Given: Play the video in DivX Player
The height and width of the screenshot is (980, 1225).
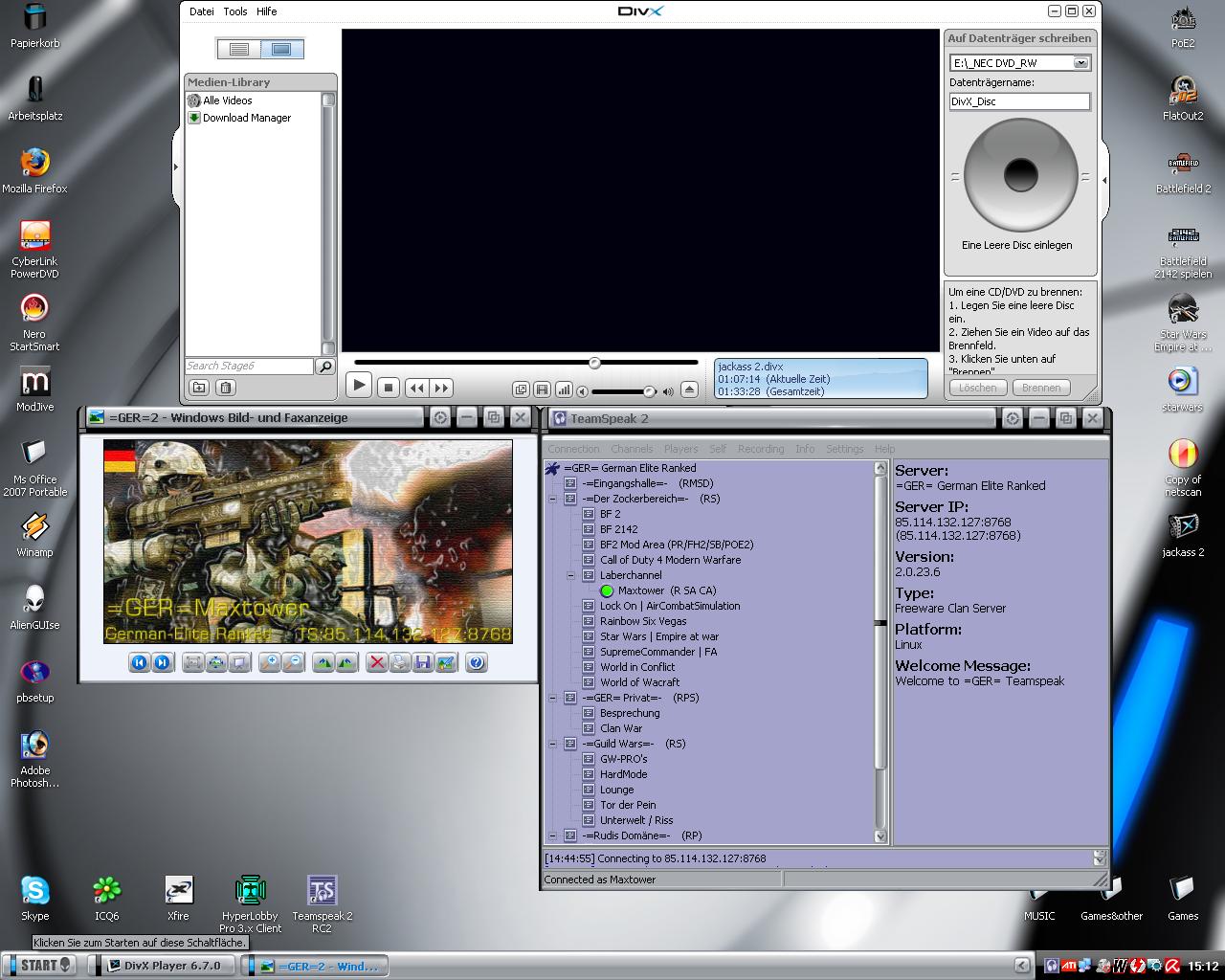Looking at the screenshot, I should [359, 386].
